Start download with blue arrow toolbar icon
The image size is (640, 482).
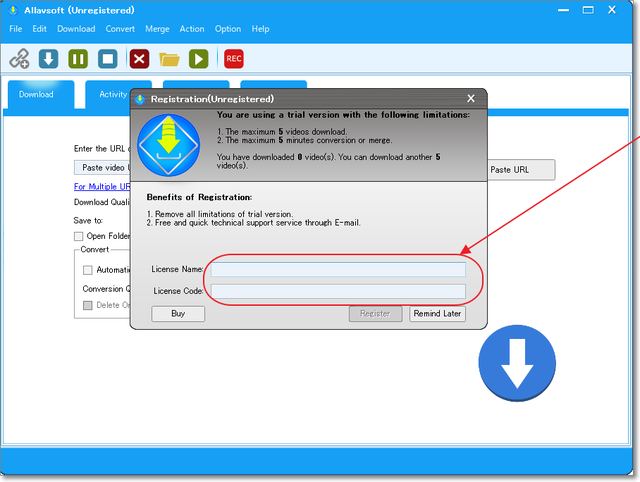tap(48, 59)
